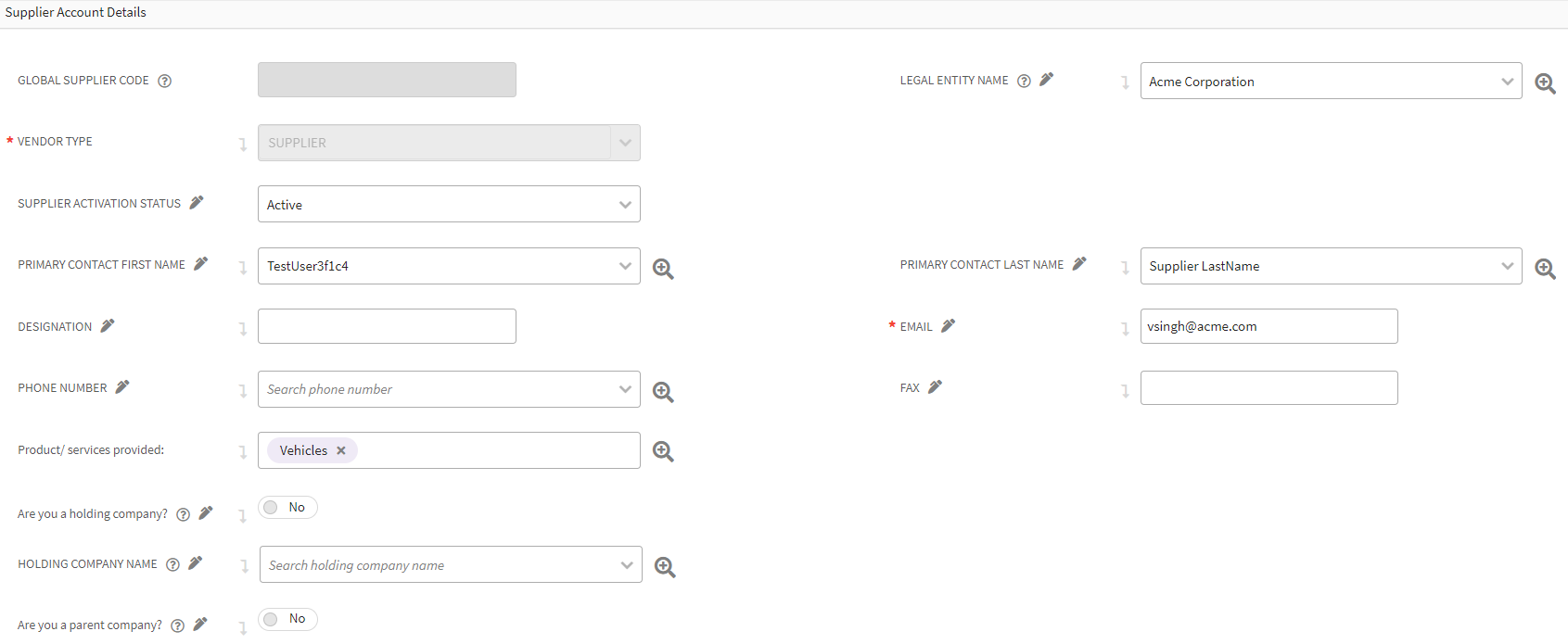Image resolution: width=1568 pixels, height=644 pixels.
Task: Open the magnifier for Primary Contact Last Name
Action: coord(1545,269)
